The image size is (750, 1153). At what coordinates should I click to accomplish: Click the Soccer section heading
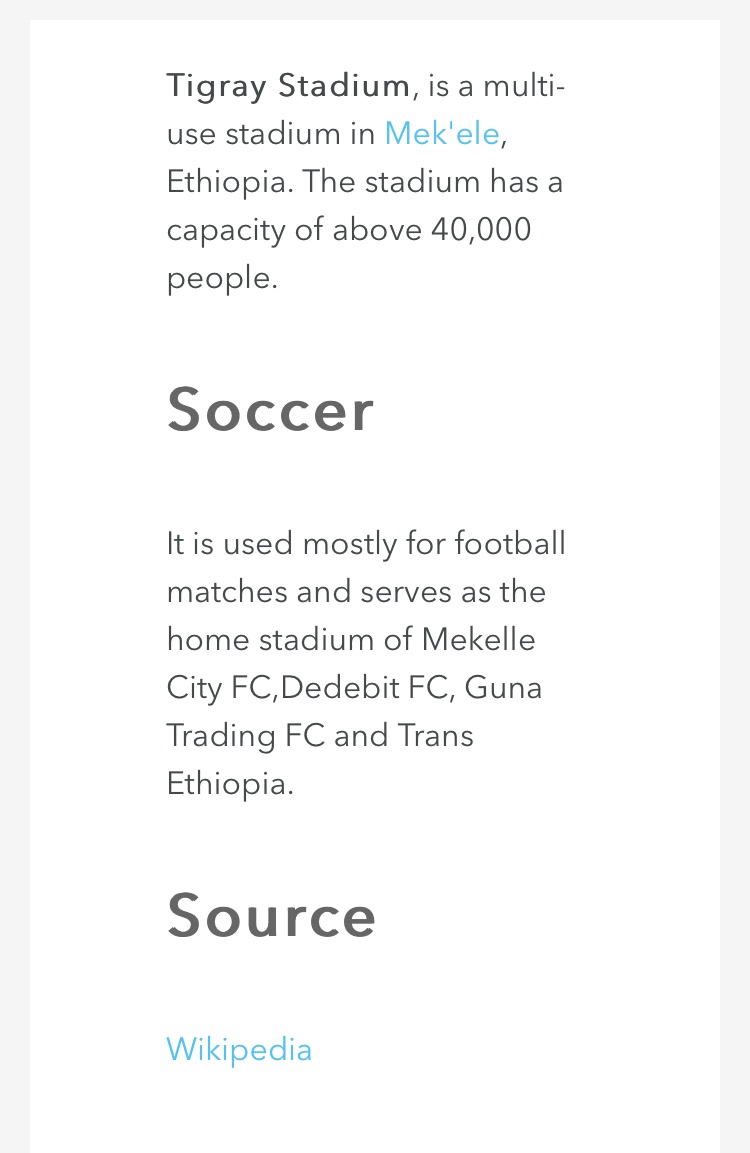271,410
